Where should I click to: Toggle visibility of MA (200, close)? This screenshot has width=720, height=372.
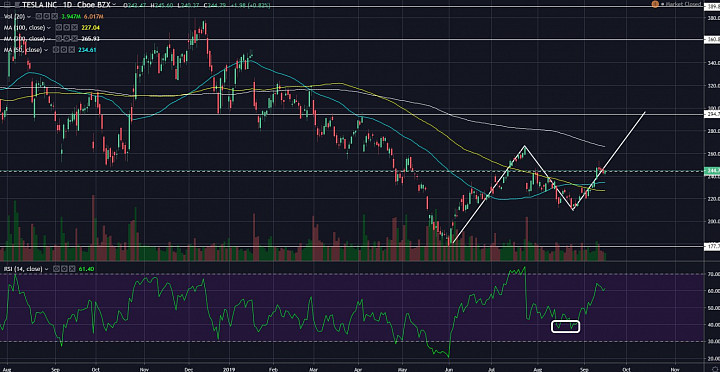click(x=59, y=39)
